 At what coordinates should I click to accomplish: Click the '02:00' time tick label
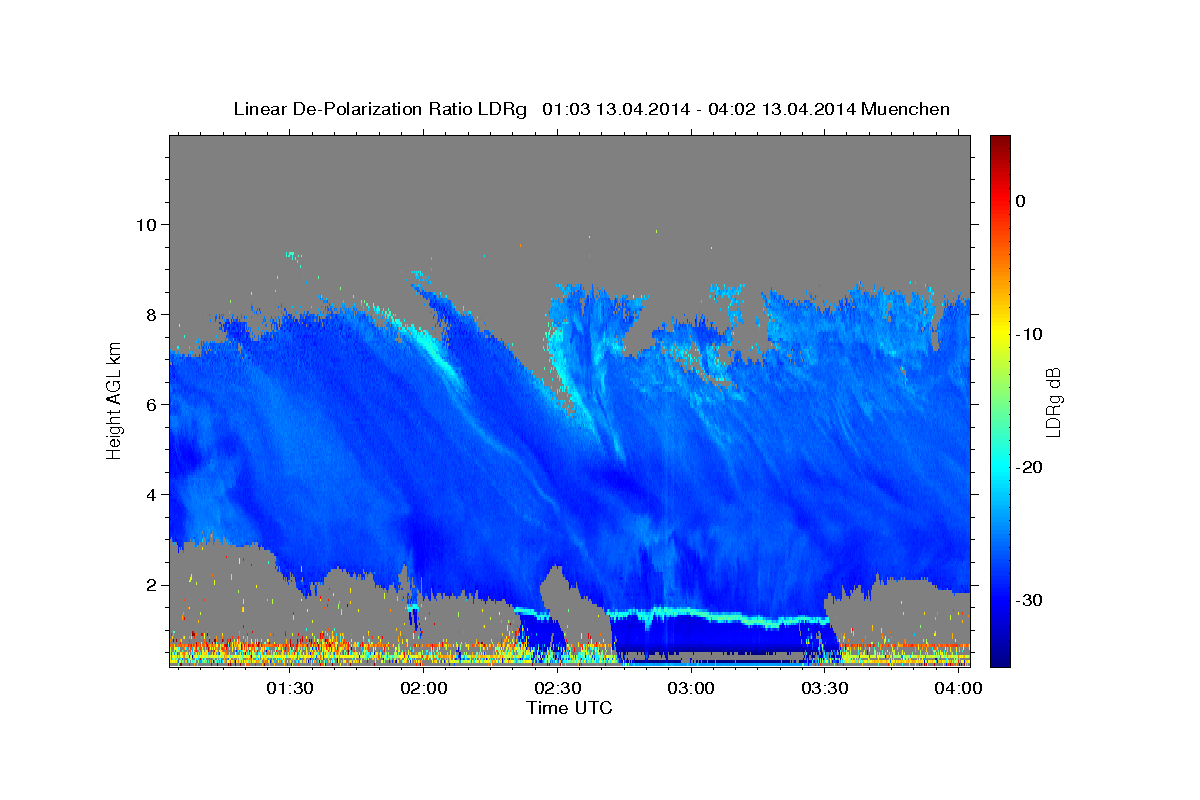coord(424,688)
